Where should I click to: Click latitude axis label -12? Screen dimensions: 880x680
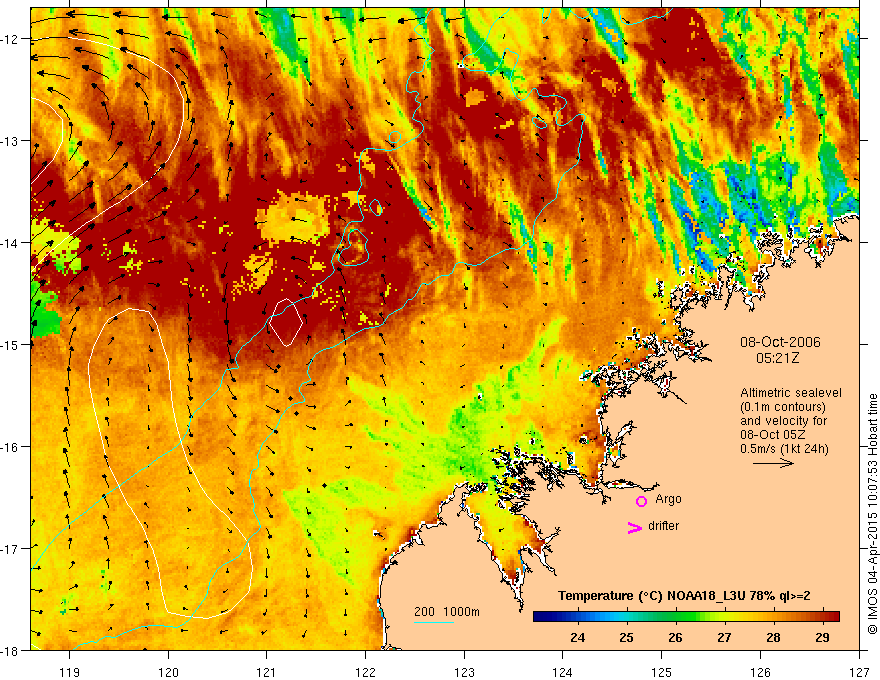point(10,39)
